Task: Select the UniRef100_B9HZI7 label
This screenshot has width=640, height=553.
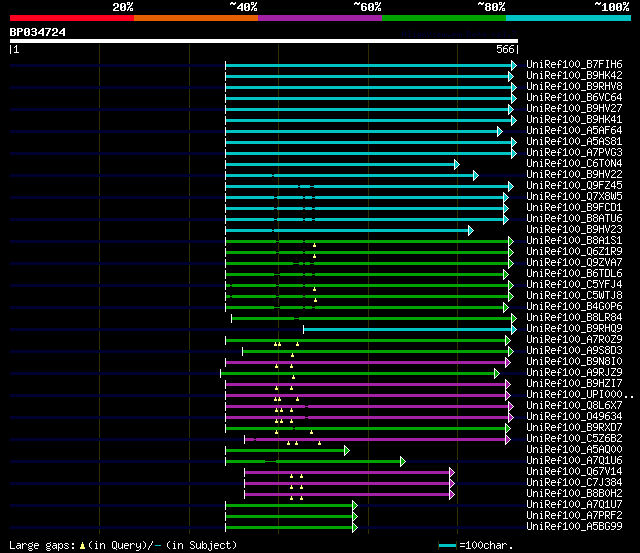Action: 574,384
